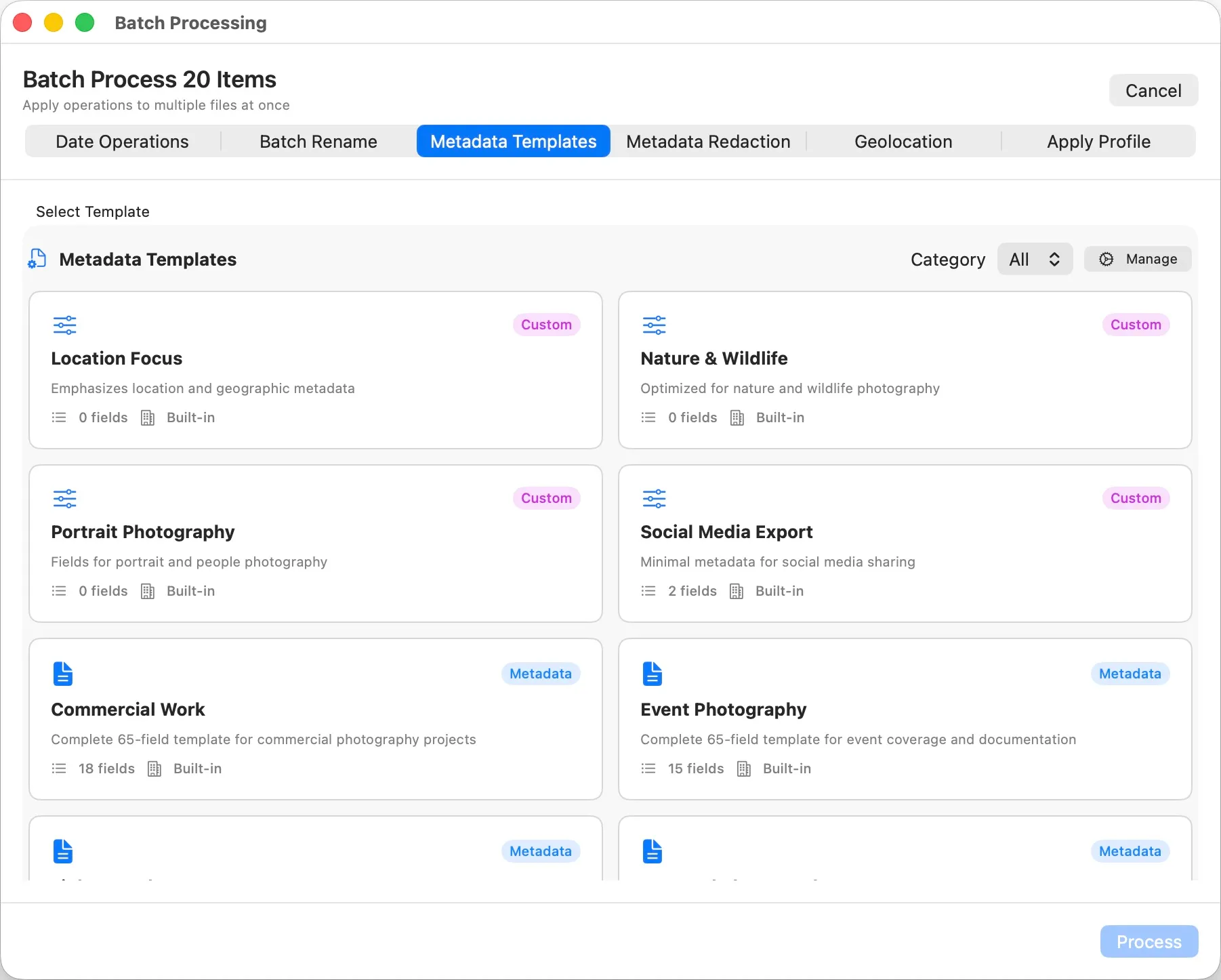The height and width of the screenshot is (980, 1221).
Task: Switch to the Metadata Redaction tab
Action: tap(708, 141)
